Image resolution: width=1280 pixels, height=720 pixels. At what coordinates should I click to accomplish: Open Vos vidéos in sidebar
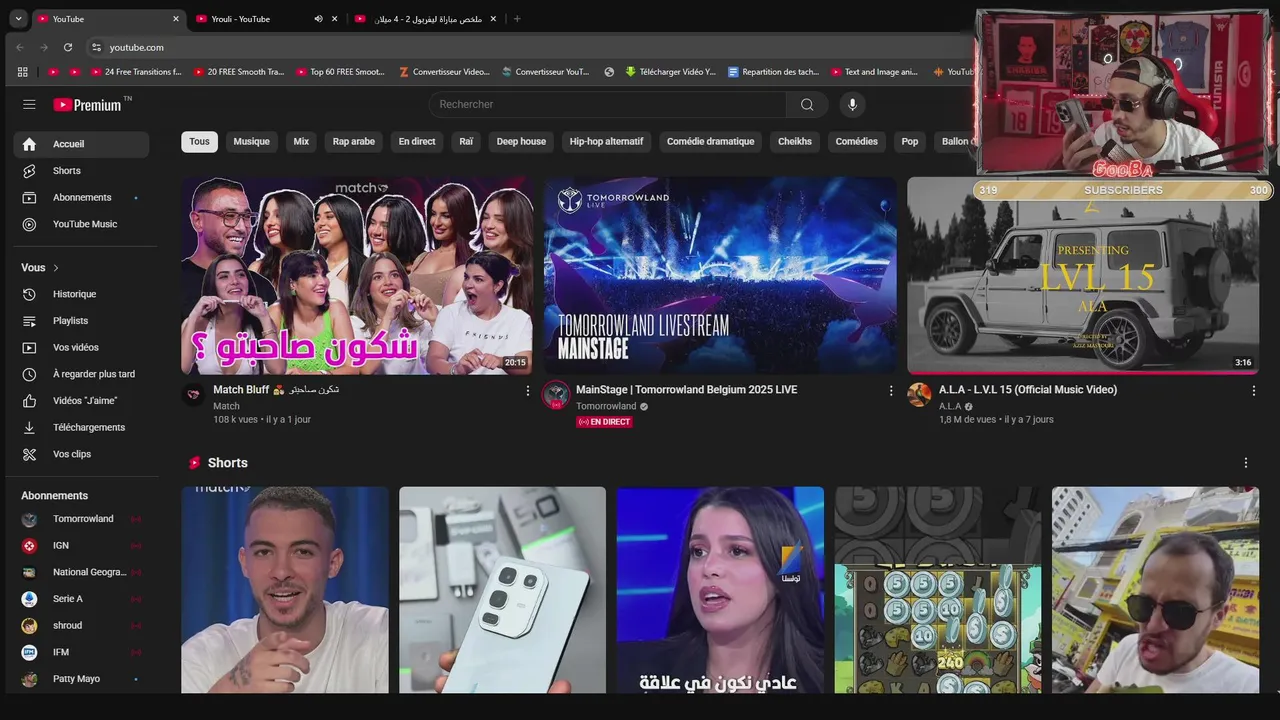click(81, 347)
